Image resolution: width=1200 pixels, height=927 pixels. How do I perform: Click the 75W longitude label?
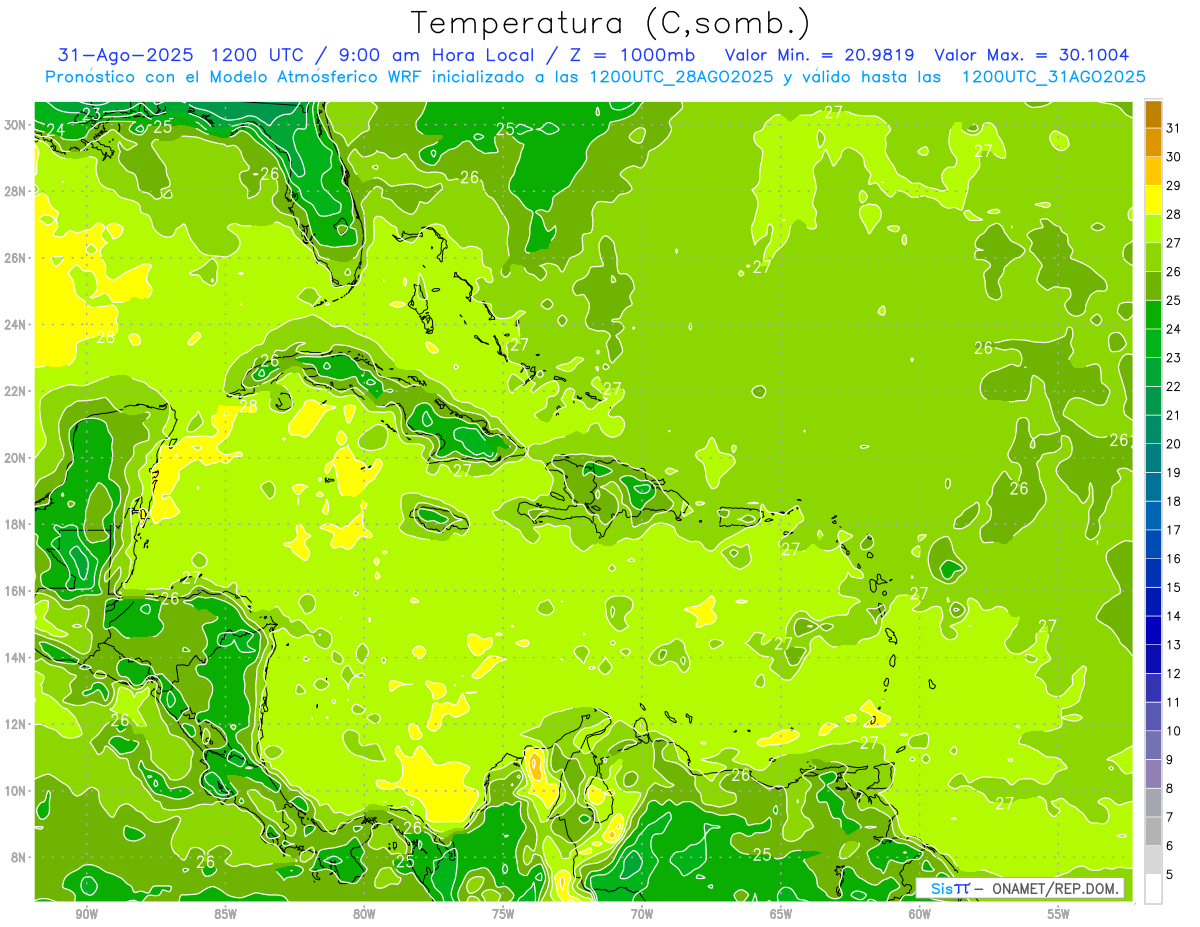pyautogui.click(x=503, y=915)
